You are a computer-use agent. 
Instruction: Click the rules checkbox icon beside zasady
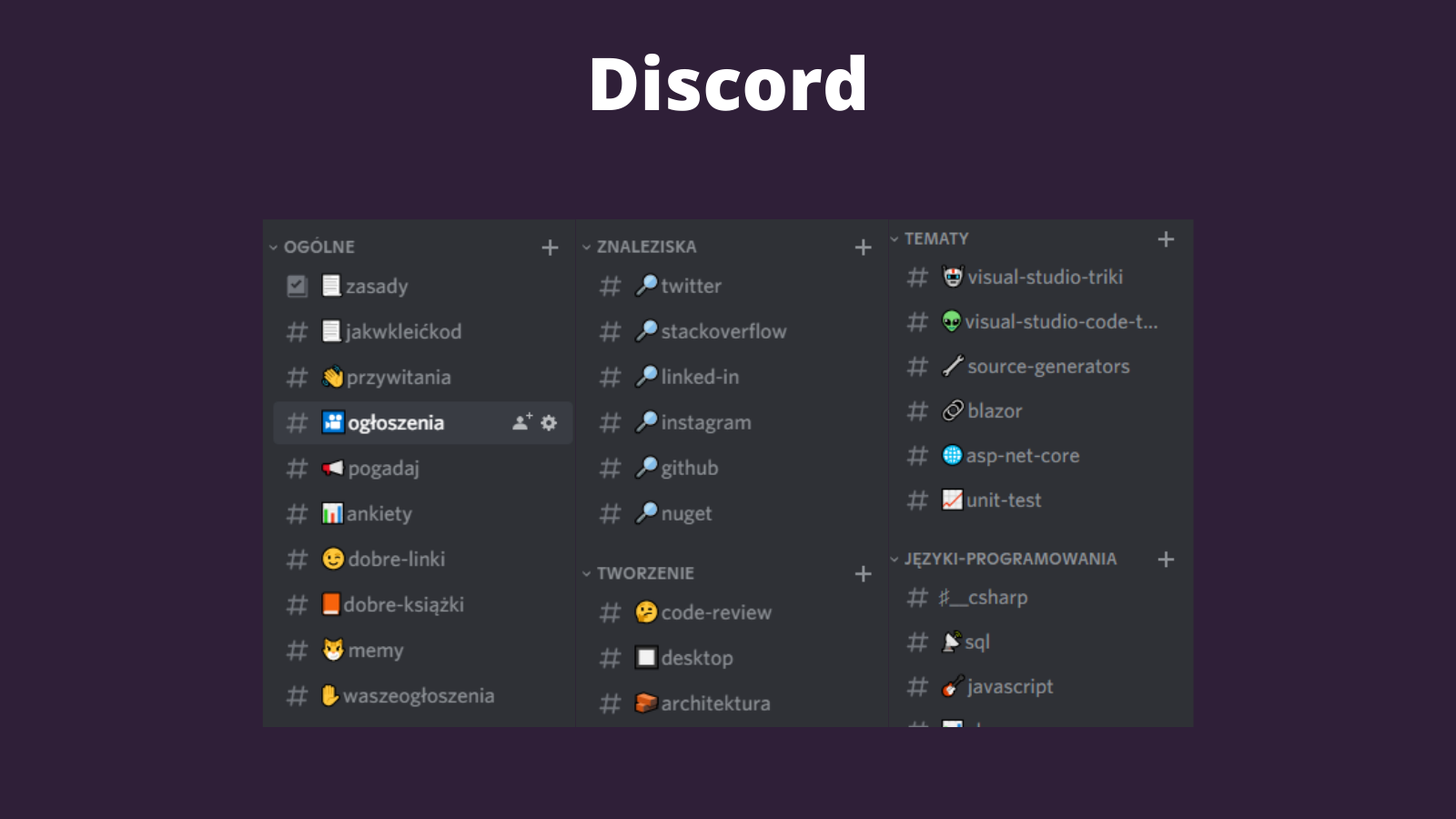297,286
